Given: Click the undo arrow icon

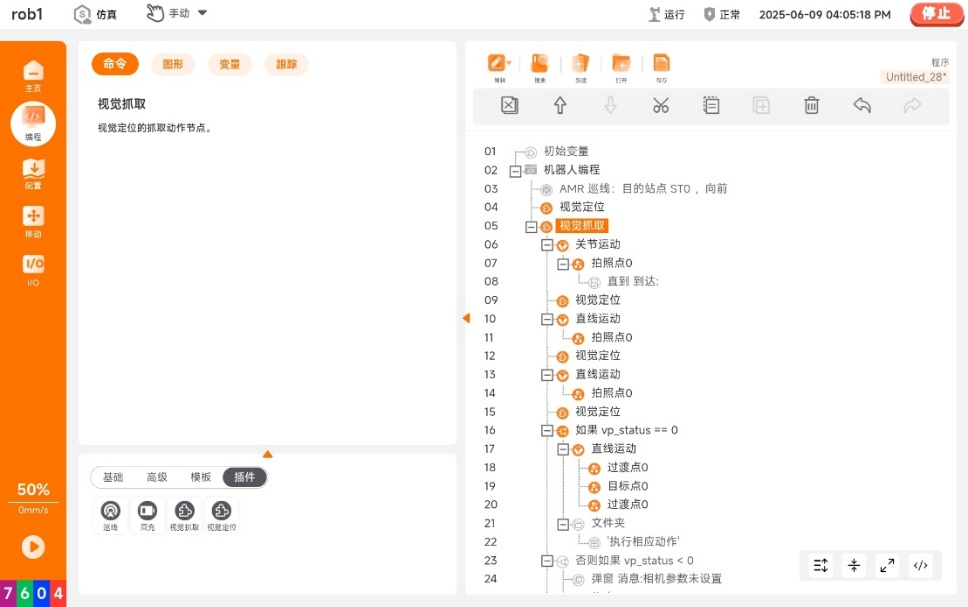Looking at the screenshot, I should 862,106.
